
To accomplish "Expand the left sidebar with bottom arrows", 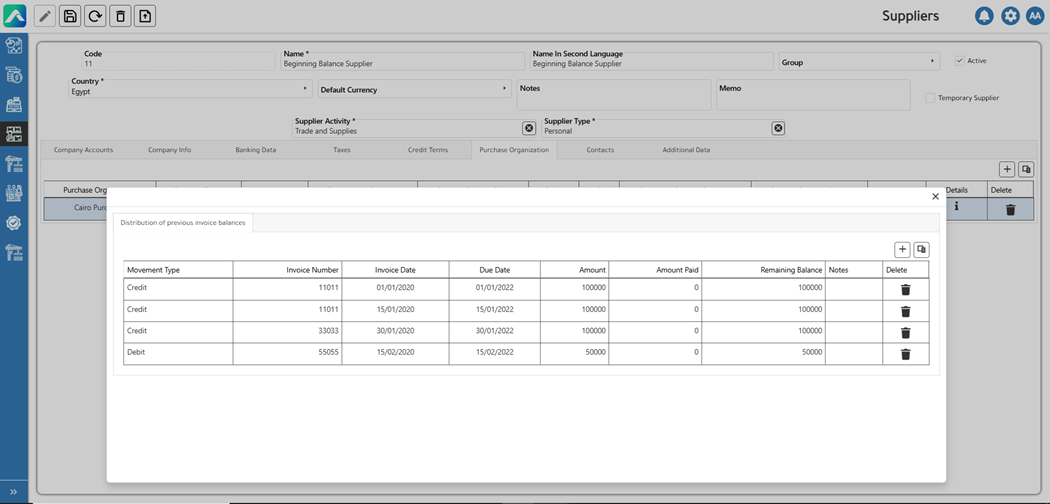I will click(x=13, y=492).
